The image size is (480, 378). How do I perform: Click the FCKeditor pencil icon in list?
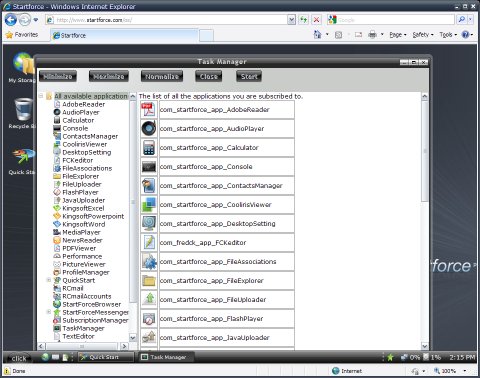click(148, 243)
